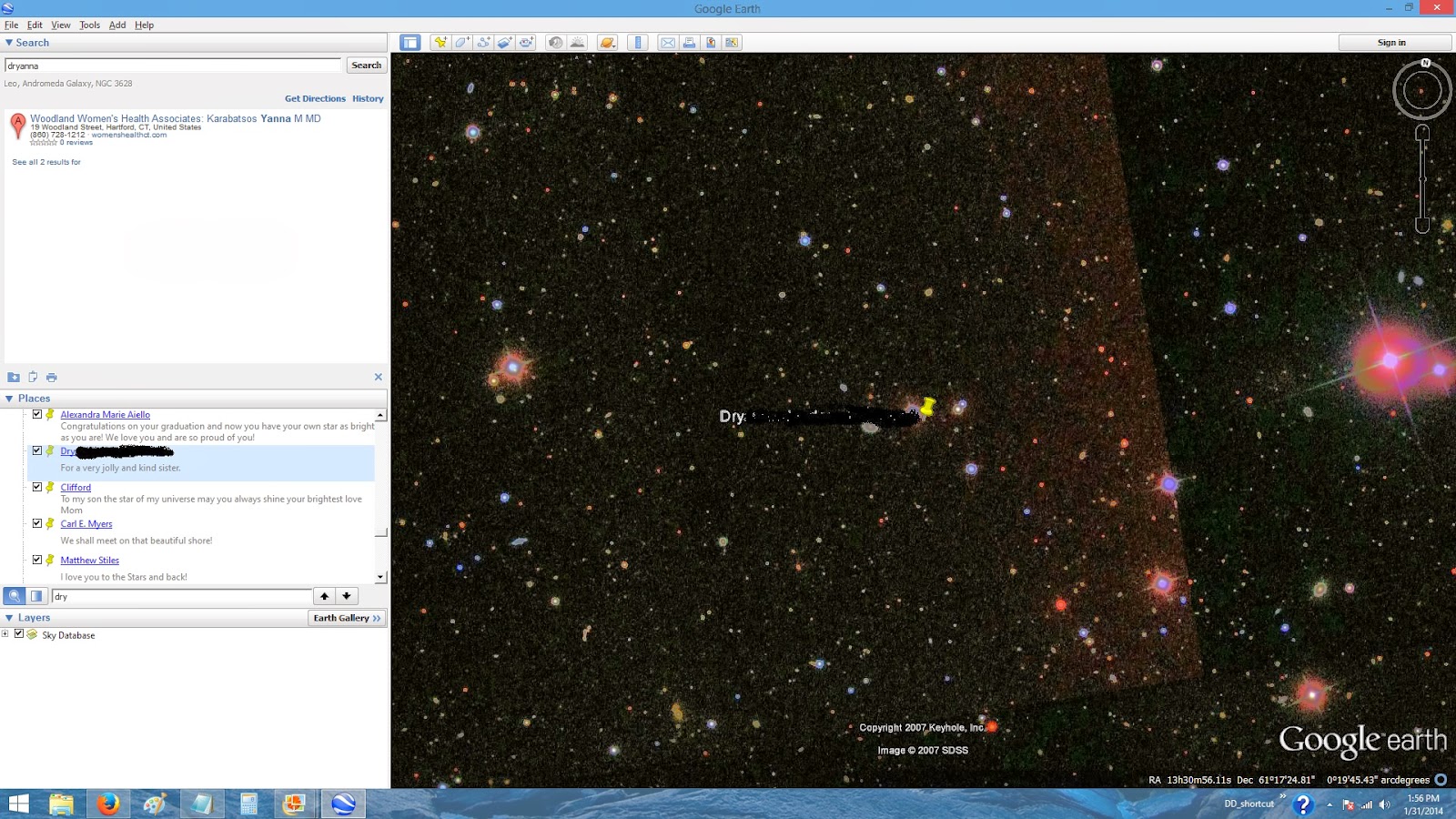The width and height of the screenshot is (1456, 819).
Task: Add a path with the toolbar tool
Action: pyautogui.click(x=483, y=43)
